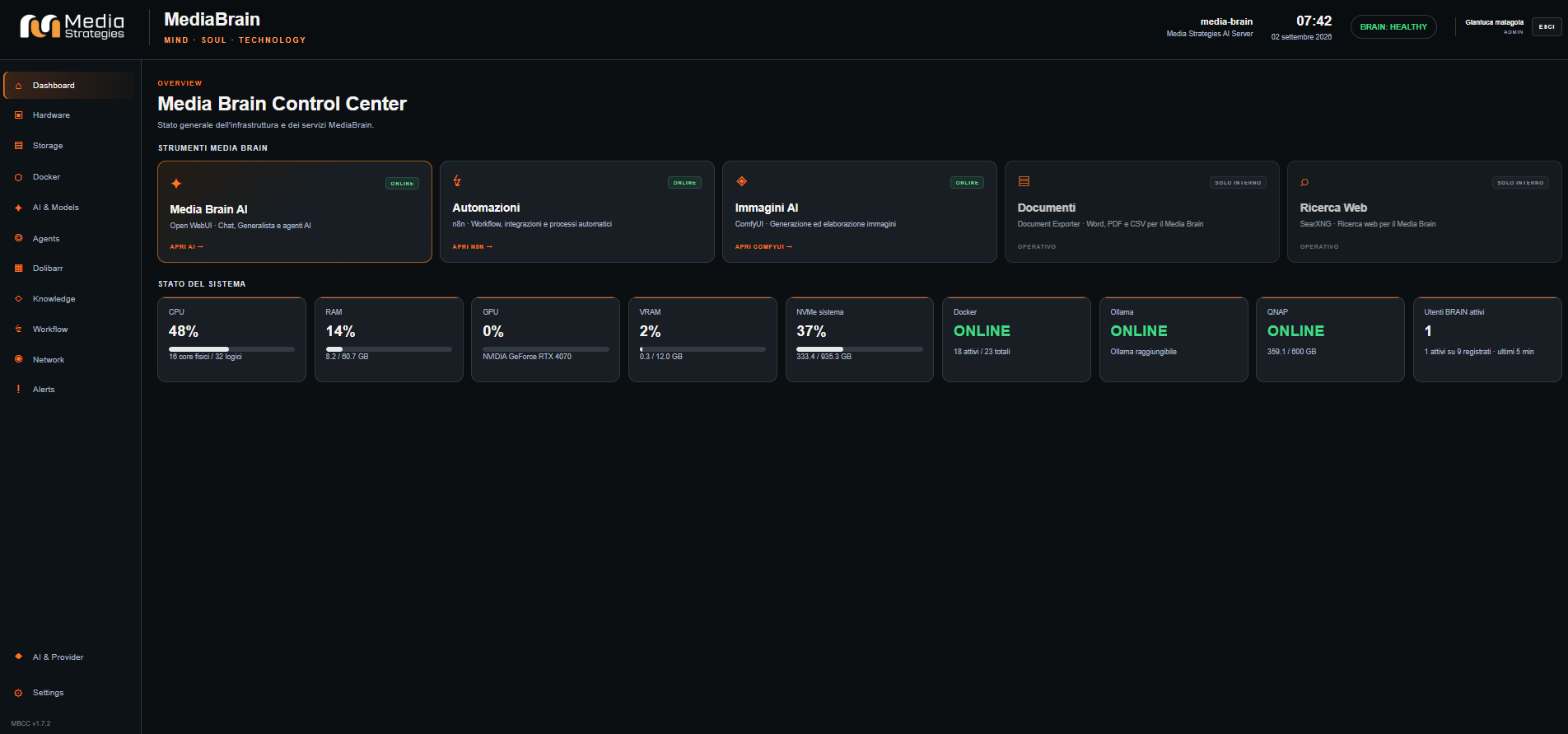Click the Gianluca malagola user name
The width and height of the screenshot is (1568, 734).
[x=1494, y=22]
